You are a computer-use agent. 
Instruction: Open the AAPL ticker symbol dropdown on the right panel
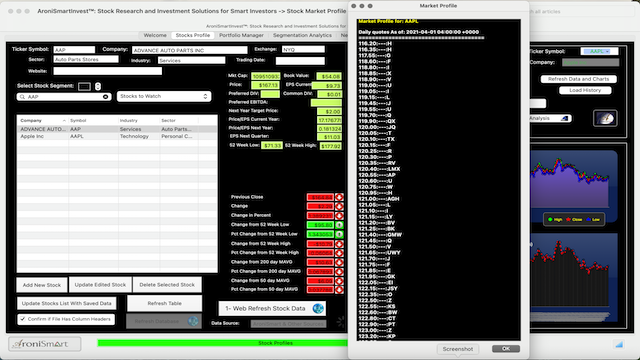pyautogui.click(x=599, y=51)
